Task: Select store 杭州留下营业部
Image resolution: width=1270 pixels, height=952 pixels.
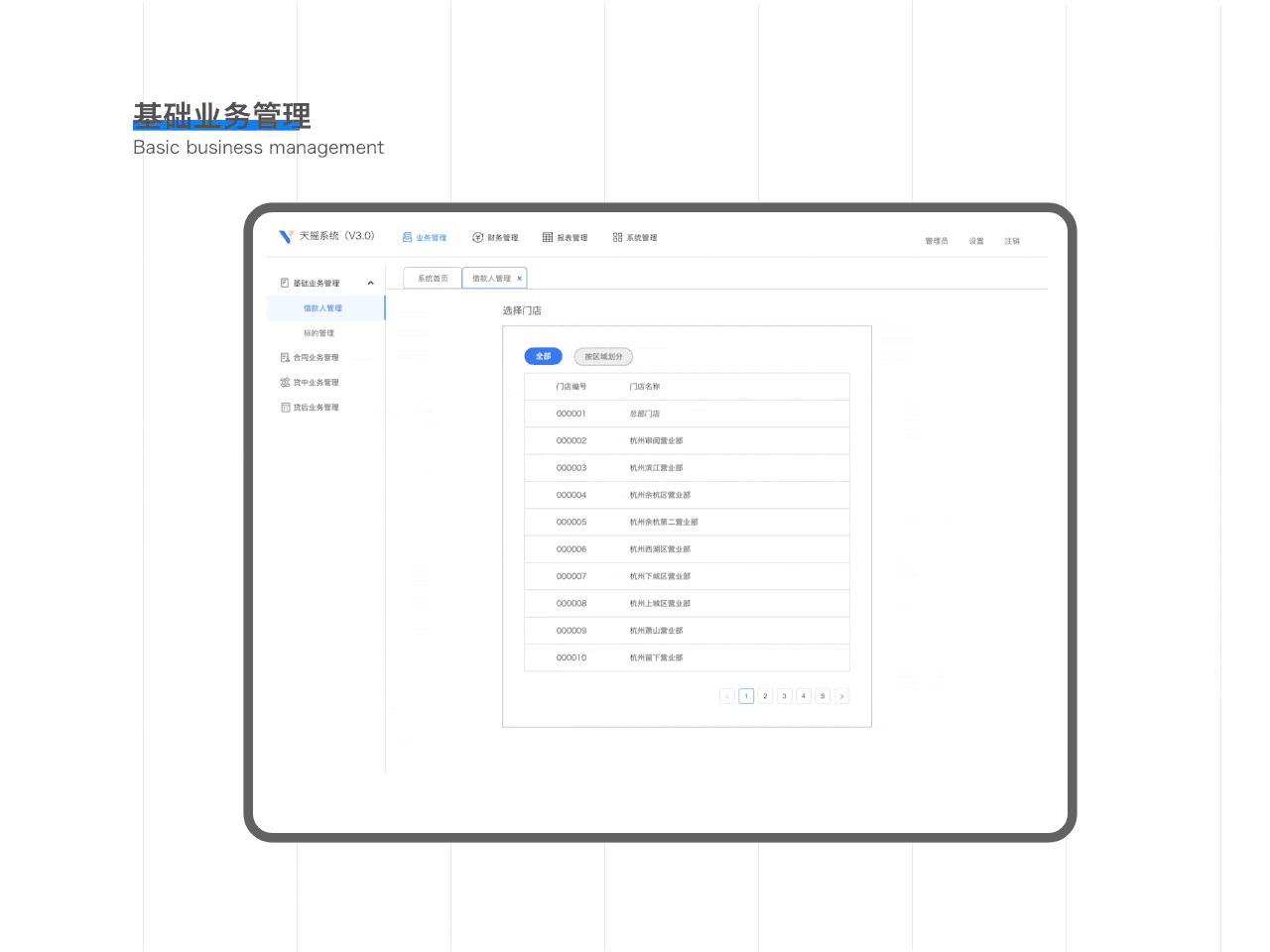Action: pos(656,657)
